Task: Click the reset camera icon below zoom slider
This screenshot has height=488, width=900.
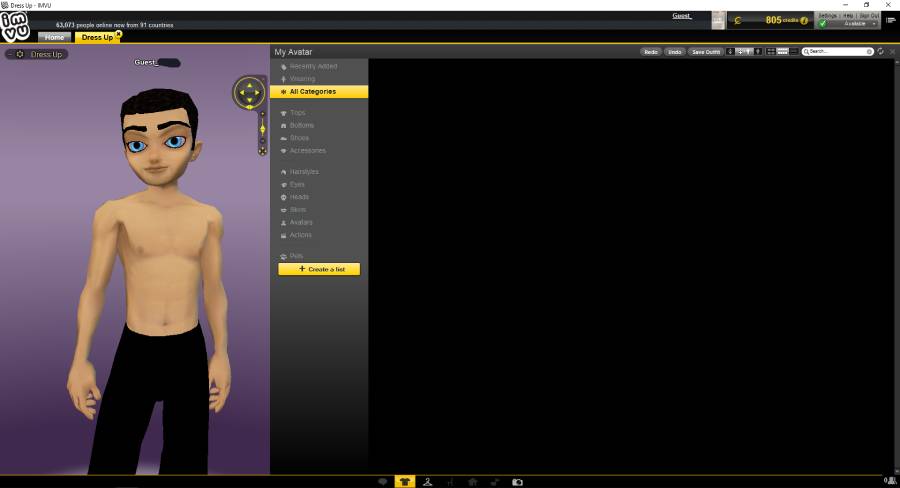Action: (x=262, y=151)
